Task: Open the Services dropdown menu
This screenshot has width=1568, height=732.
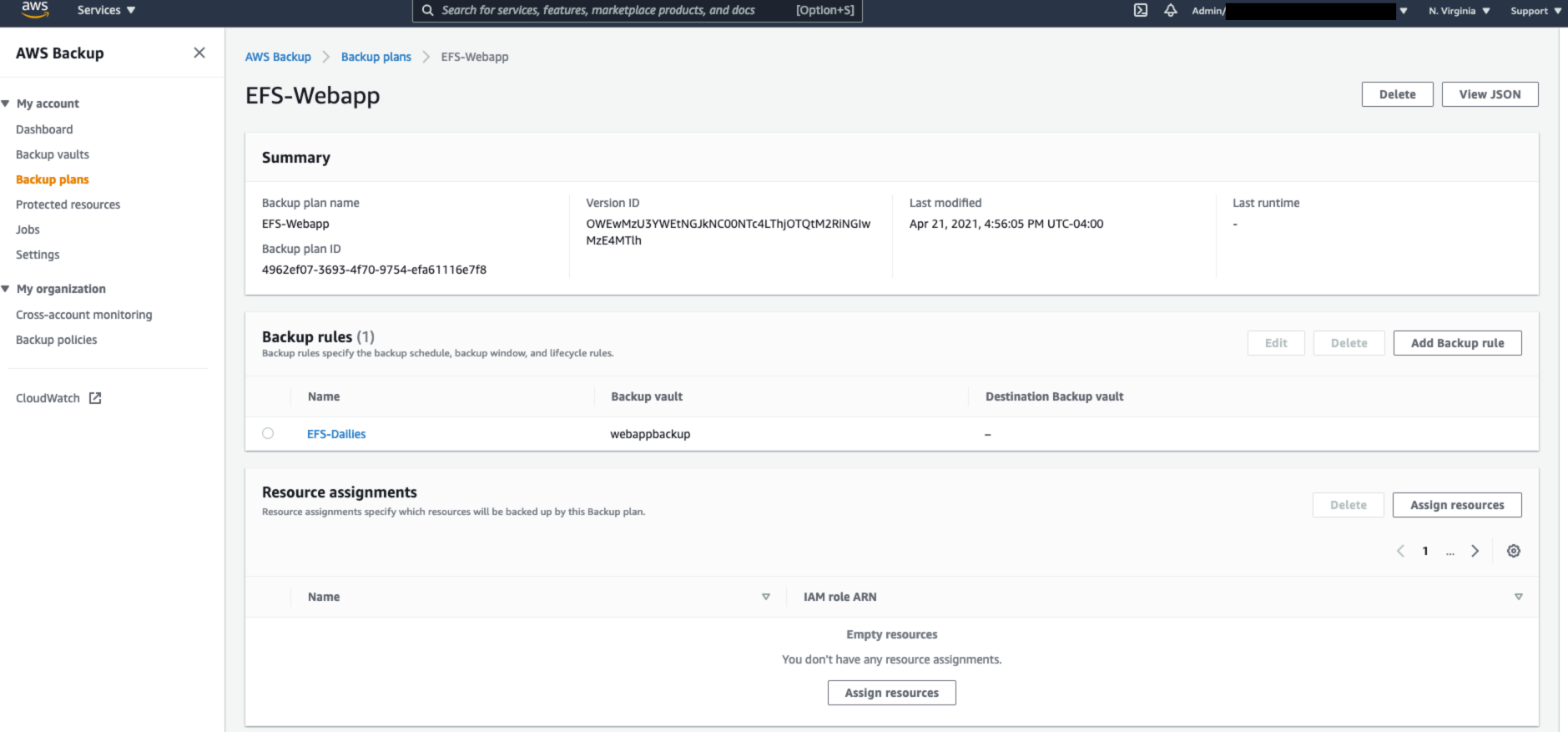Action: pyautogui.click(x=106, y=11)
